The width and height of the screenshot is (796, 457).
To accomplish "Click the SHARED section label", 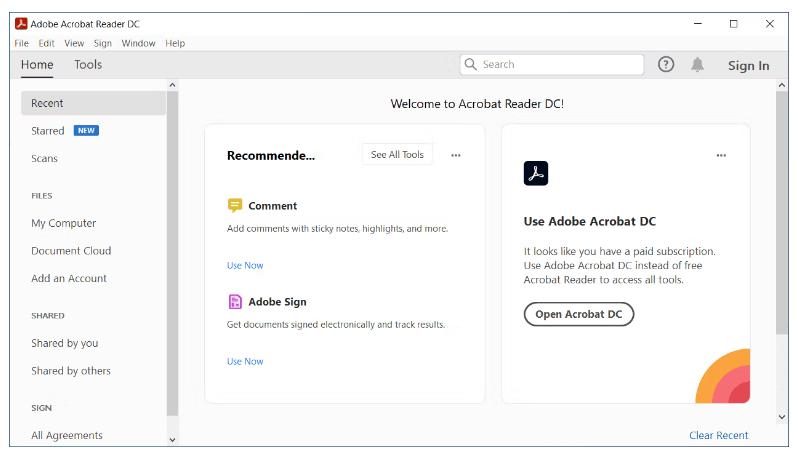I will pyautogui.click(x=48, y=315).
